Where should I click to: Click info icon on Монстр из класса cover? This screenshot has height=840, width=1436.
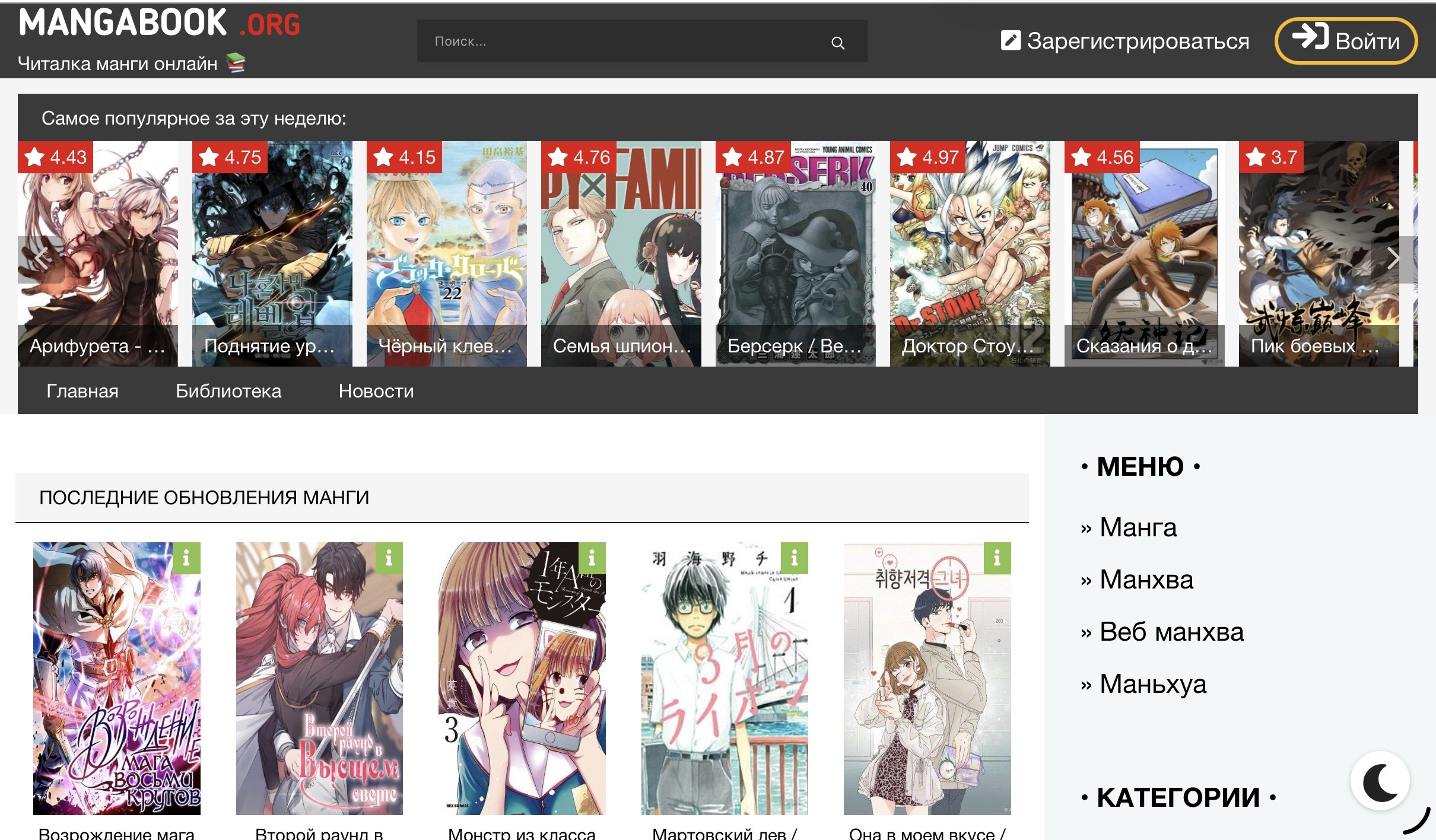[x=592, y=558]
